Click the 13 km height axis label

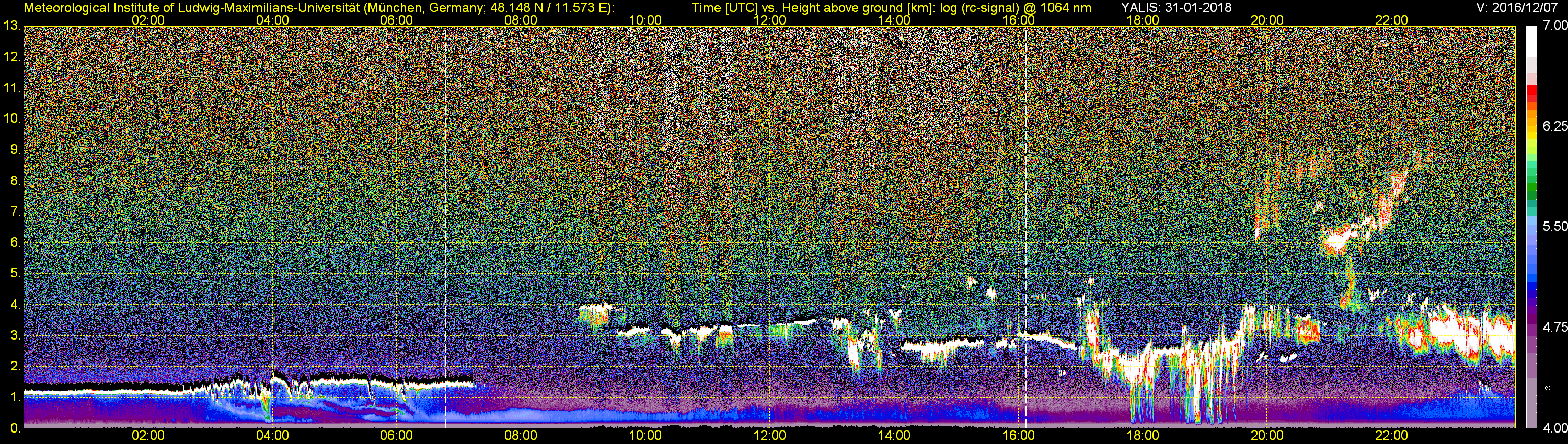tap(11, 26)
